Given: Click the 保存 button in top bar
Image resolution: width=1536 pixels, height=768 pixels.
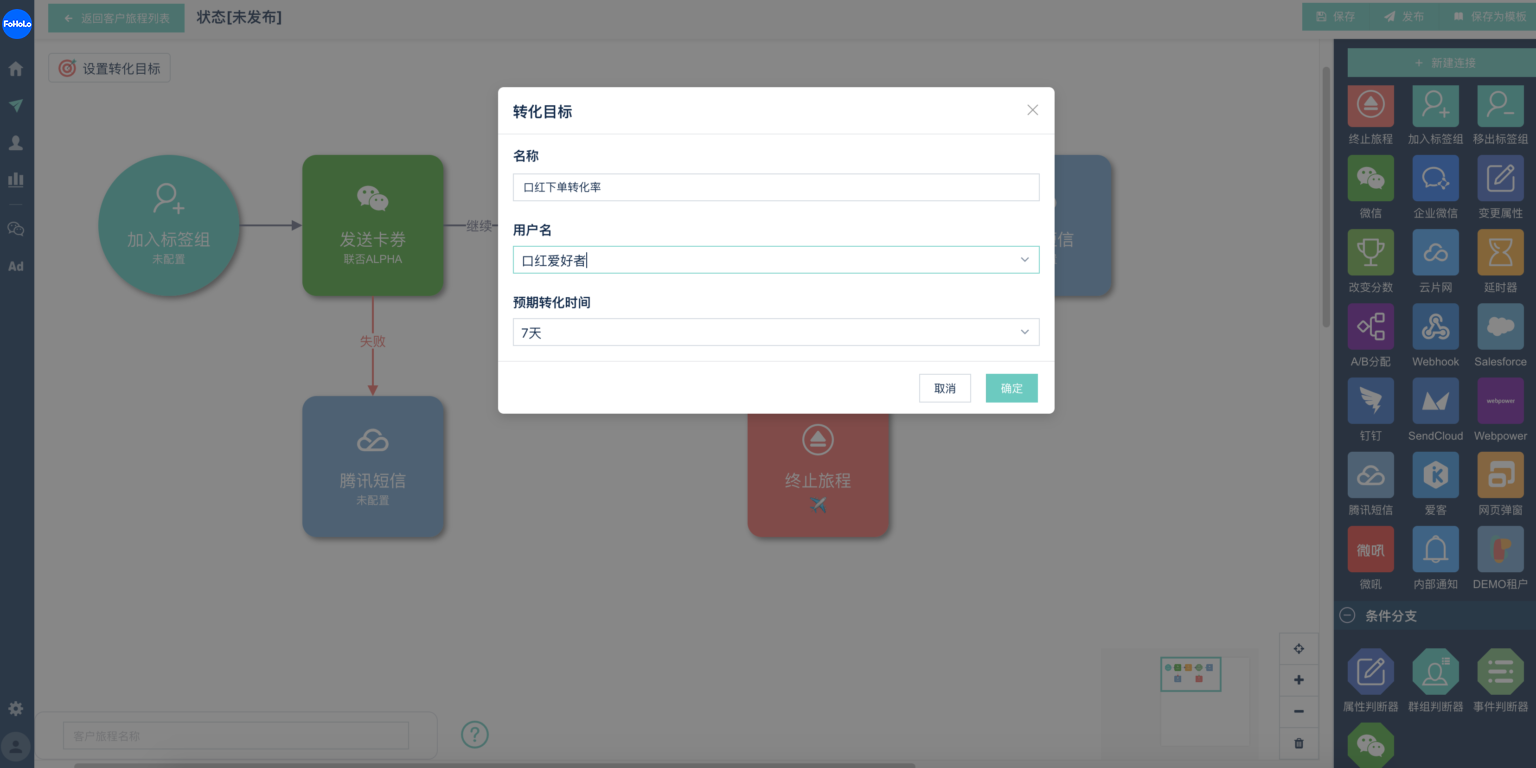Looking at the screenshot, I should [1336, 17].
